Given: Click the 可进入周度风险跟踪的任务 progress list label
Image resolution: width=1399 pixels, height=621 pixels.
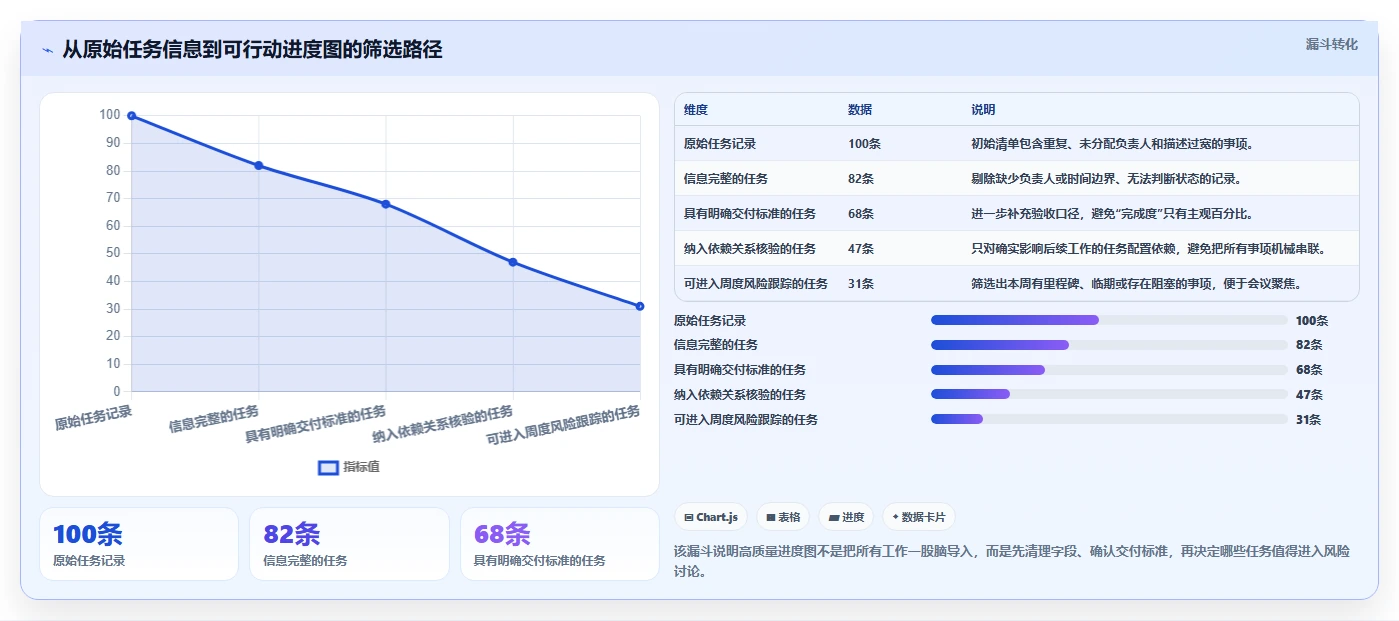Looking at the screenshot, I should [746, 420].
